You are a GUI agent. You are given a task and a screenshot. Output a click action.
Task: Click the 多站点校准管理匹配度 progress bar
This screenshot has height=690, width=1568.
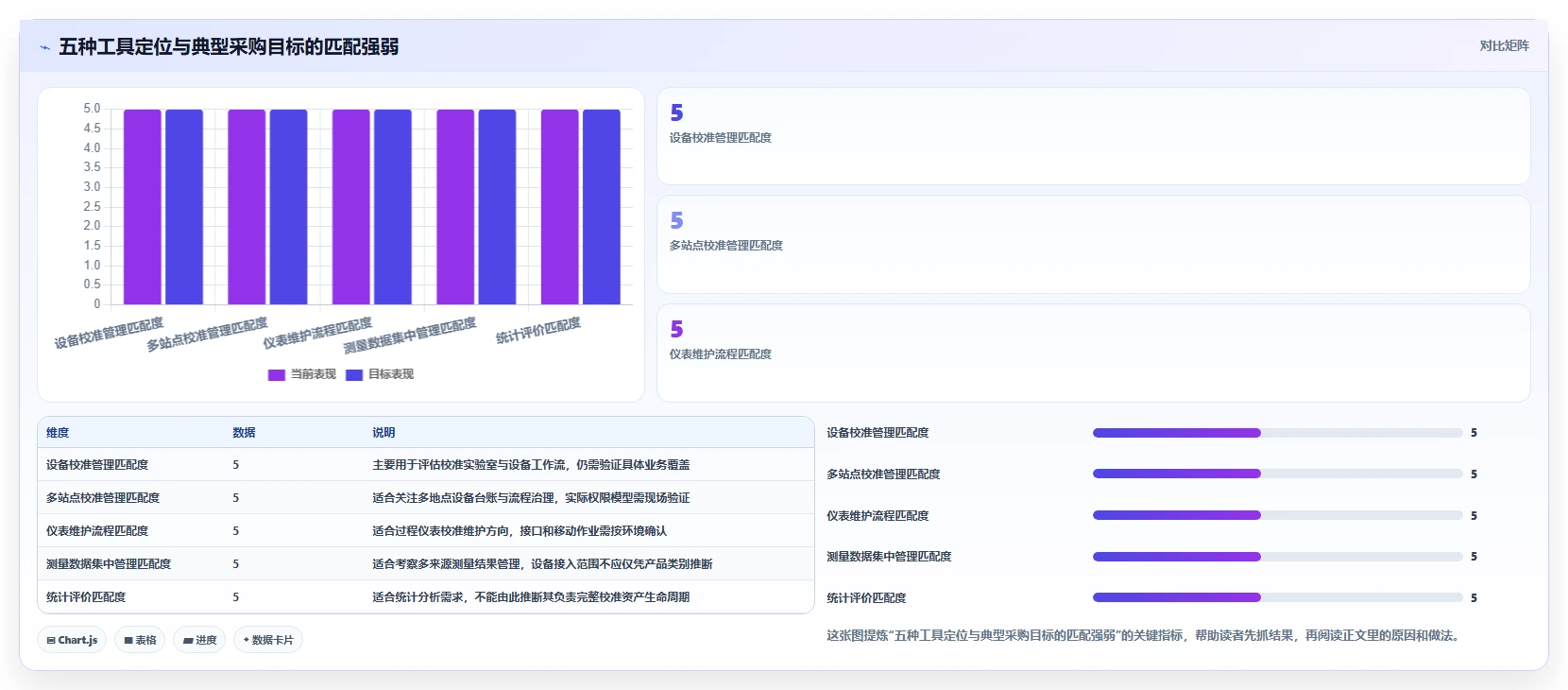(1277, 474)
